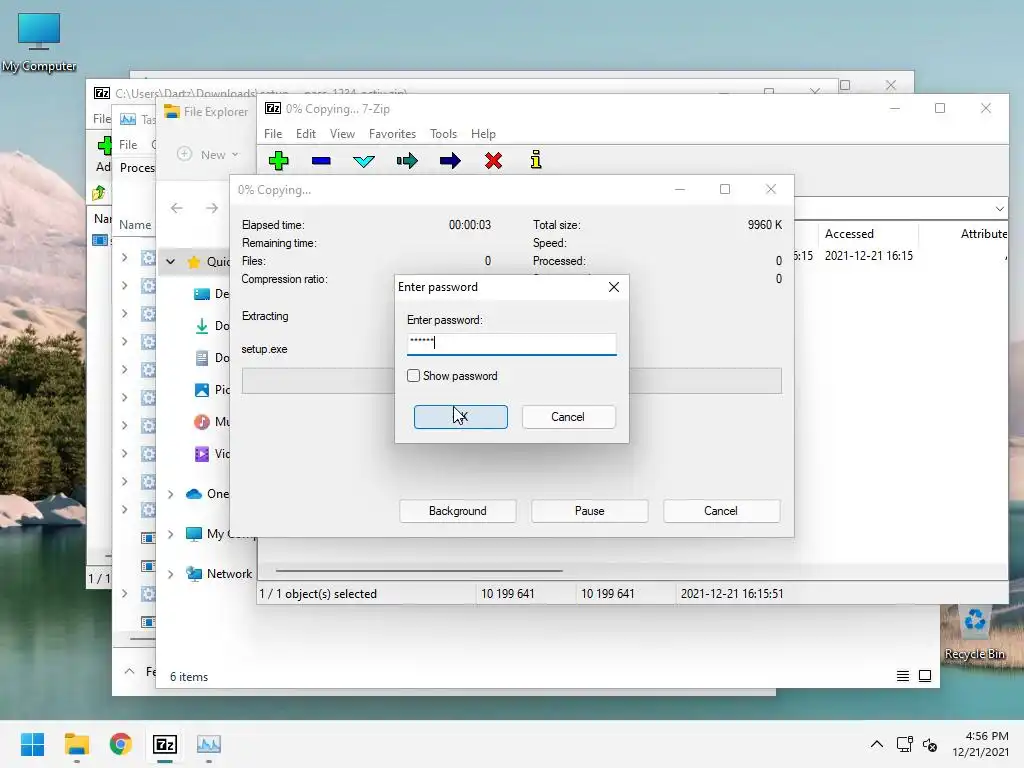Open the Edit menu in 7-Zip
This screenshot has height=768, width=1024.
[x=306, y=134]
